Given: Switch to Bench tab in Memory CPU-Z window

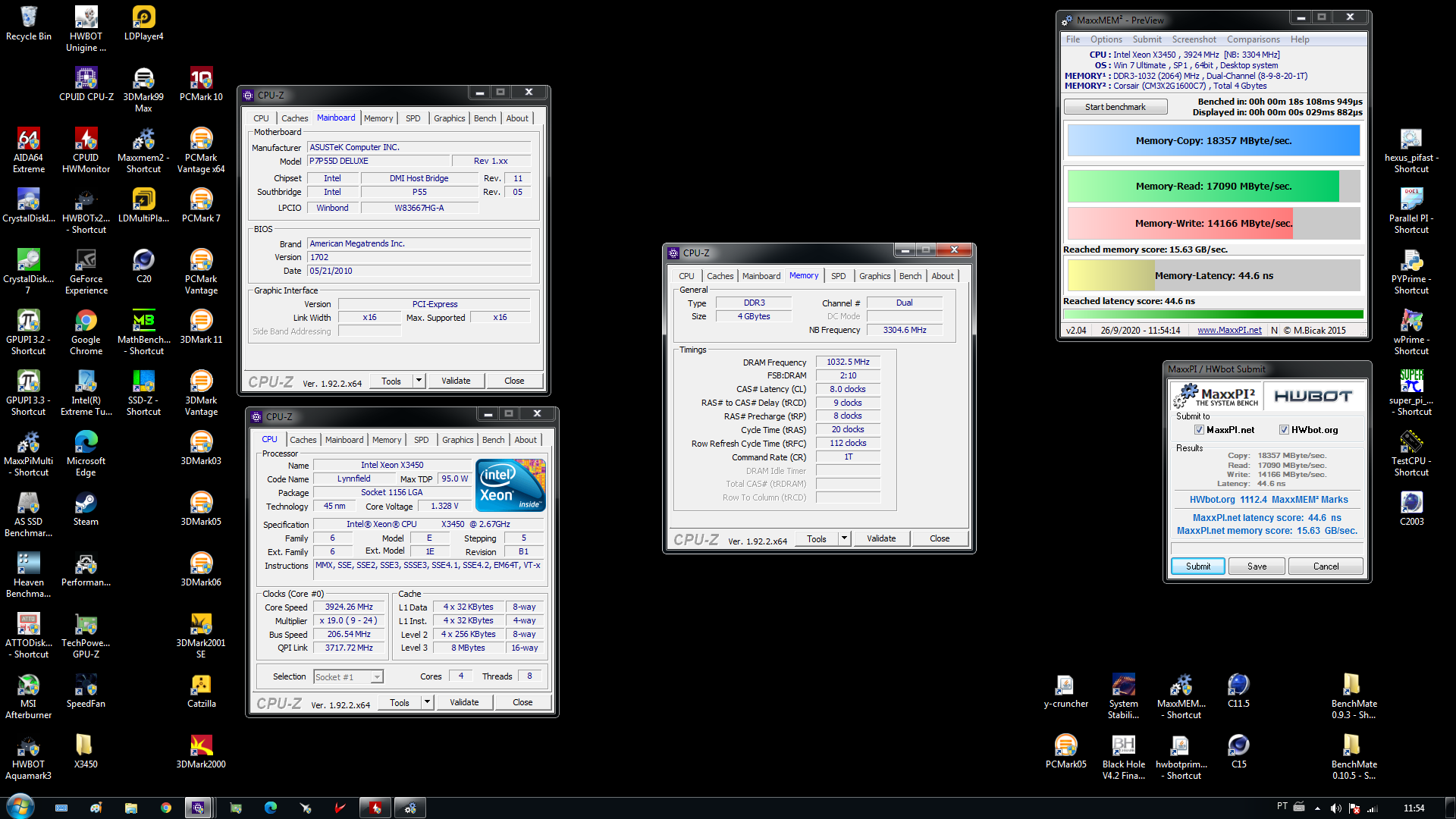Looking at the screenshot, I should 910,276.
